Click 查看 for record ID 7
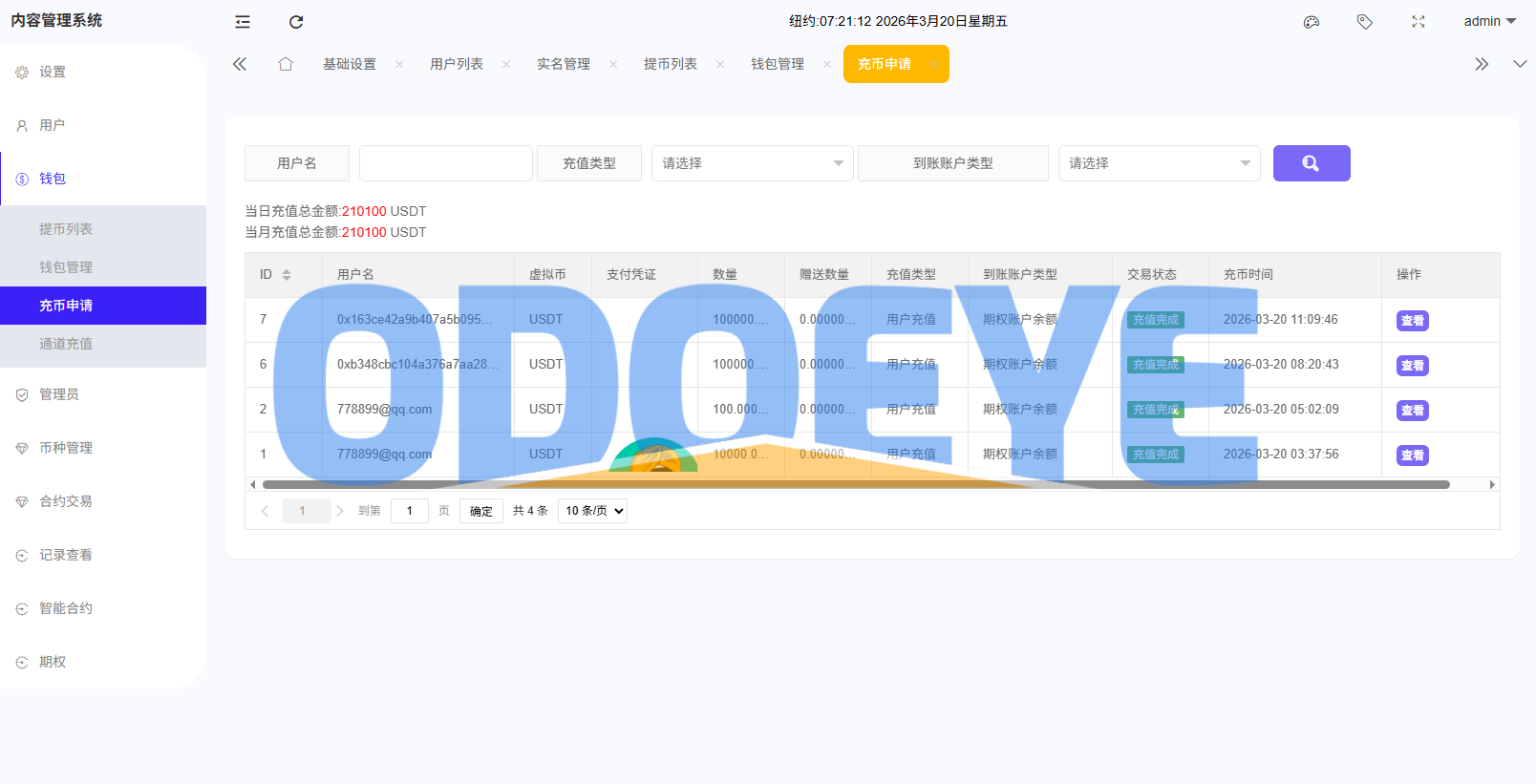 coord(1412,321)
